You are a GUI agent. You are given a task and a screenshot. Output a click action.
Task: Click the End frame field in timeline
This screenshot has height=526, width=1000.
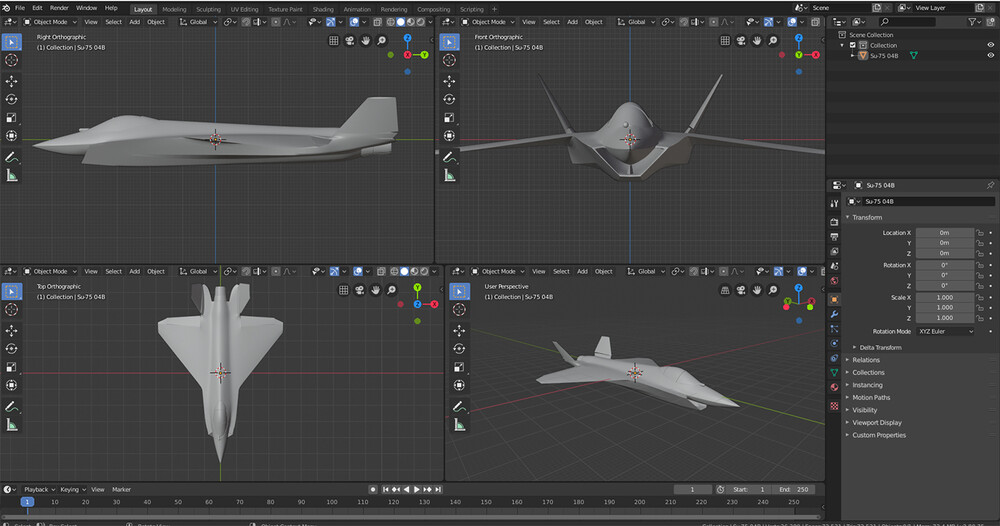[x=792, y=490]
